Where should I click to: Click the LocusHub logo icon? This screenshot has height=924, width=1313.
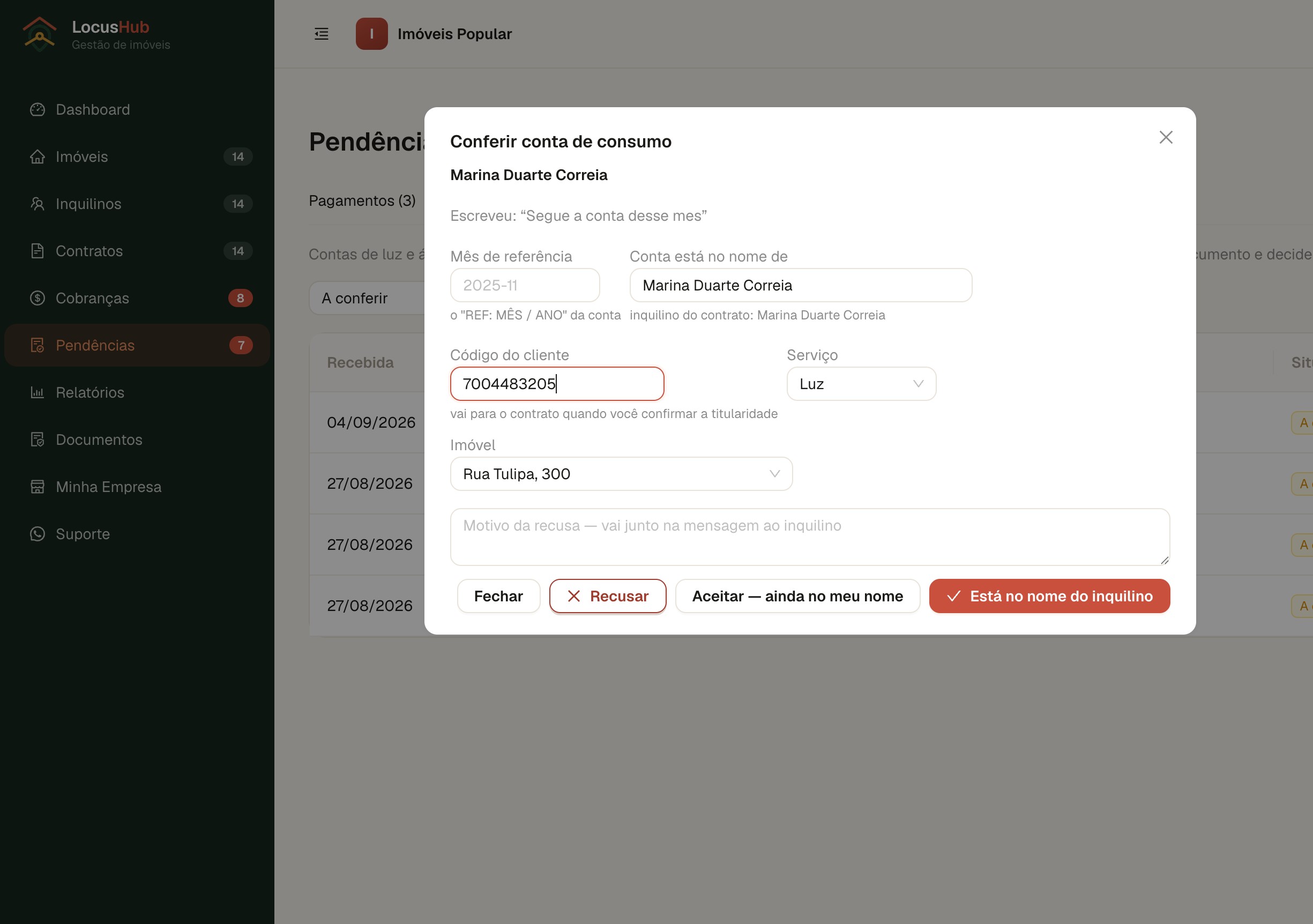click(39, 34)
